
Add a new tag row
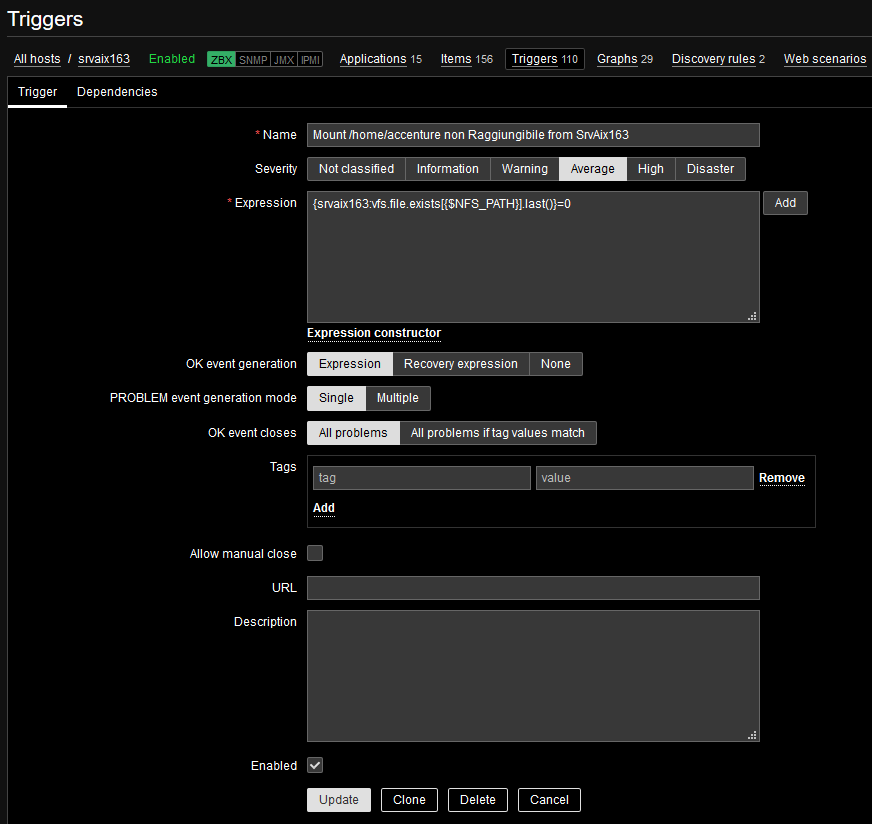click(324, 508)
